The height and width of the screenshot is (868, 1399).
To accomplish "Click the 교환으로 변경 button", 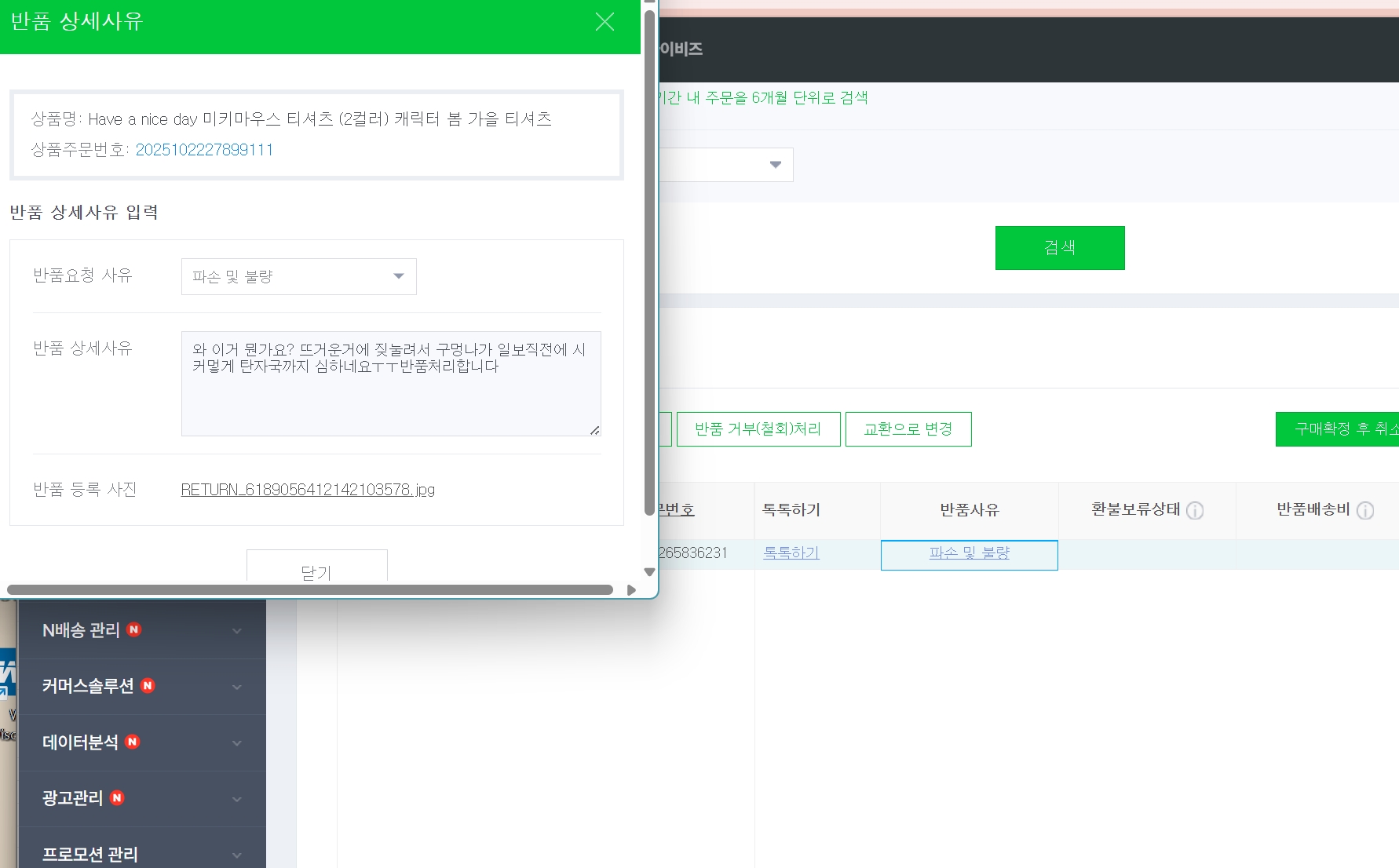I will (908, 429).
